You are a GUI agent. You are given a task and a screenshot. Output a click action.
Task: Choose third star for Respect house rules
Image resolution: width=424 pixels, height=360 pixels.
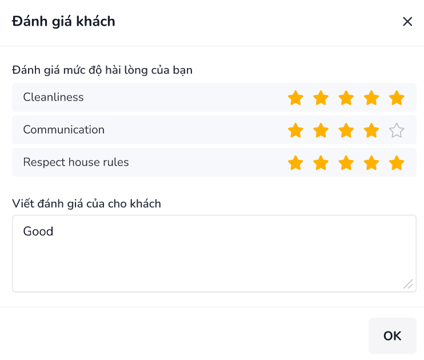(x=346, y=163)
